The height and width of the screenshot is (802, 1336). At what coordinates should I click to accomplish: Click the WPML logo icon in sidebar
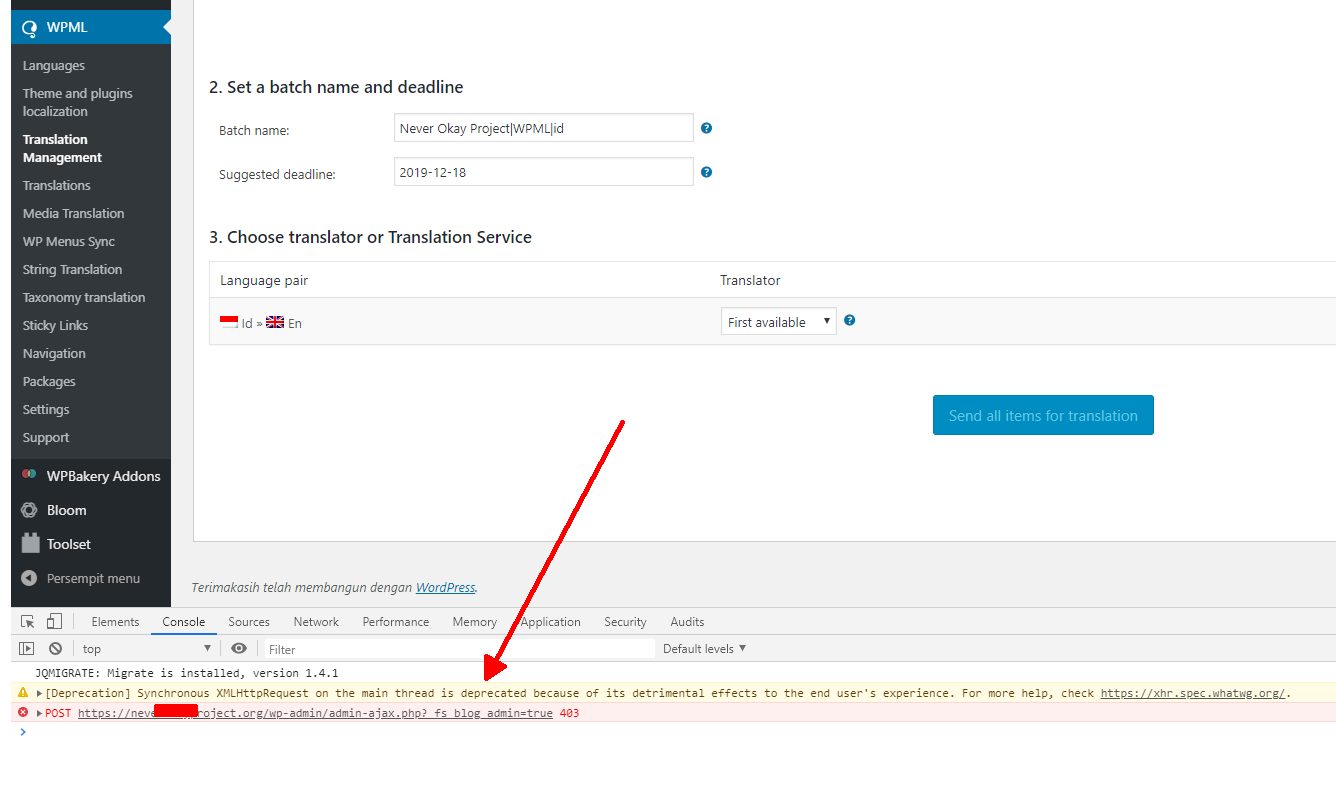click(29, 28)
